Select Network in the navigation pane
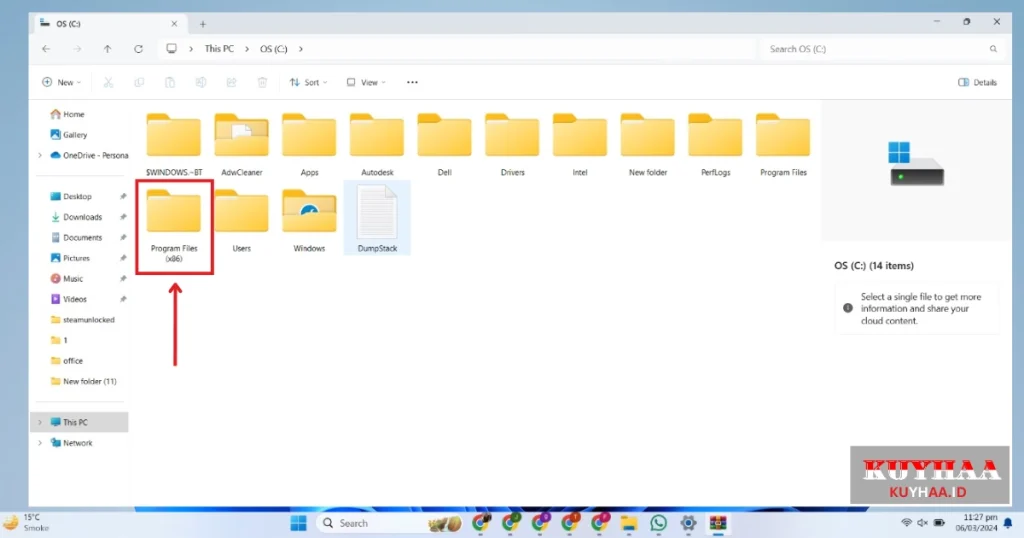The height and width of the screenshot is (538, 1024). click(71, 443)
